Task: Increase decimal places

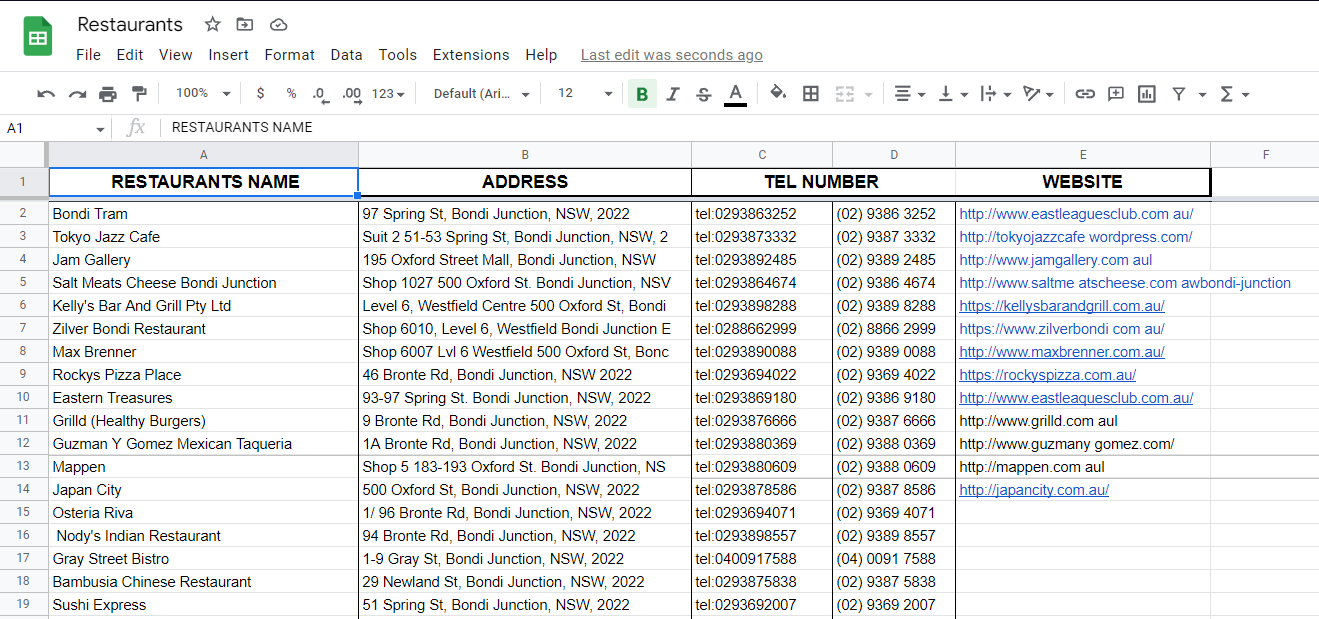Action: click(x=351, y=94)
